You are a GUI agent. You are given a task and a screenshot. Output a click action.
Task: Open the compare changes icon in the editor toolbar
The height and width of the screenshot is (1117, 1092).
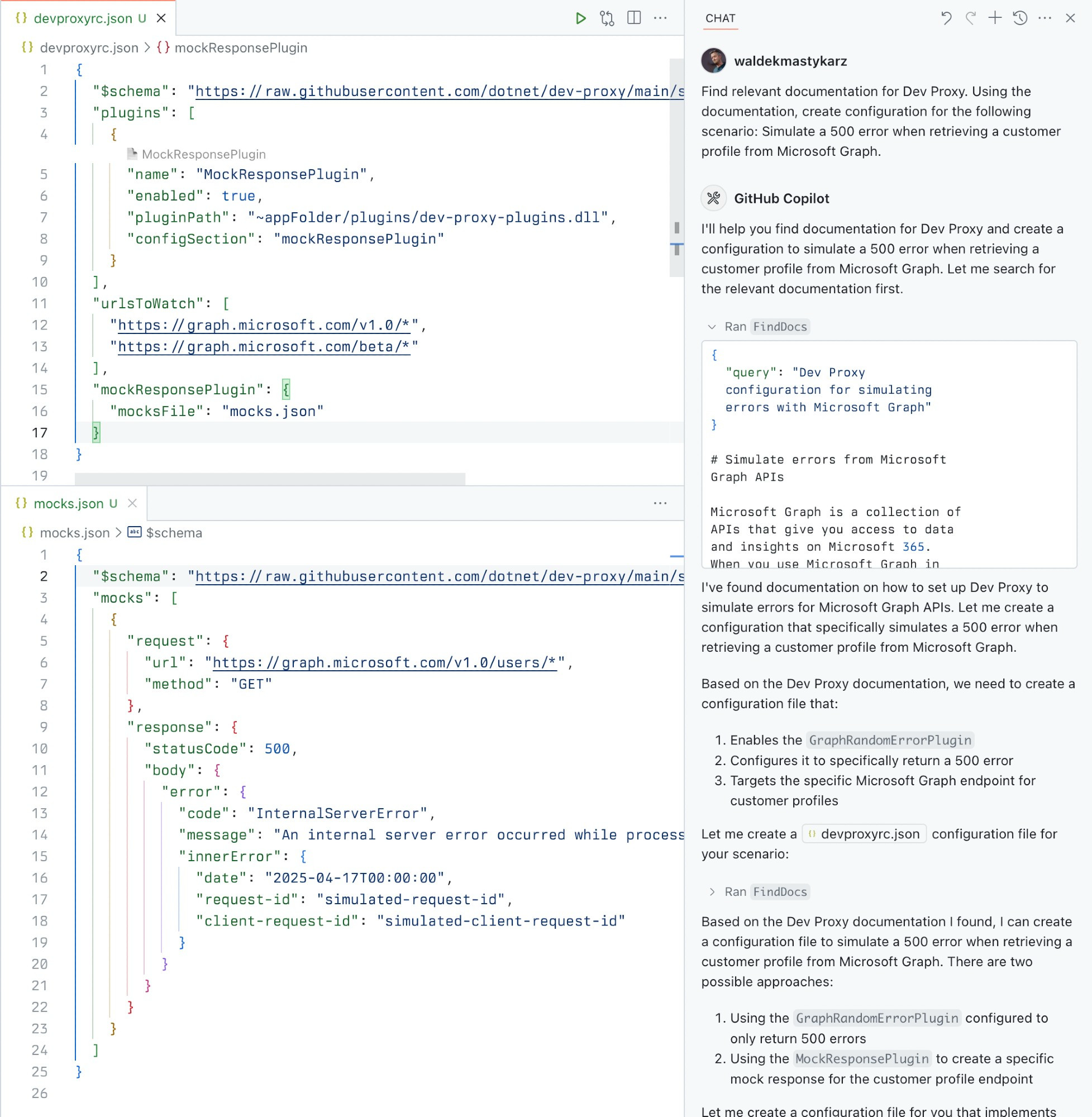point(607,18)
